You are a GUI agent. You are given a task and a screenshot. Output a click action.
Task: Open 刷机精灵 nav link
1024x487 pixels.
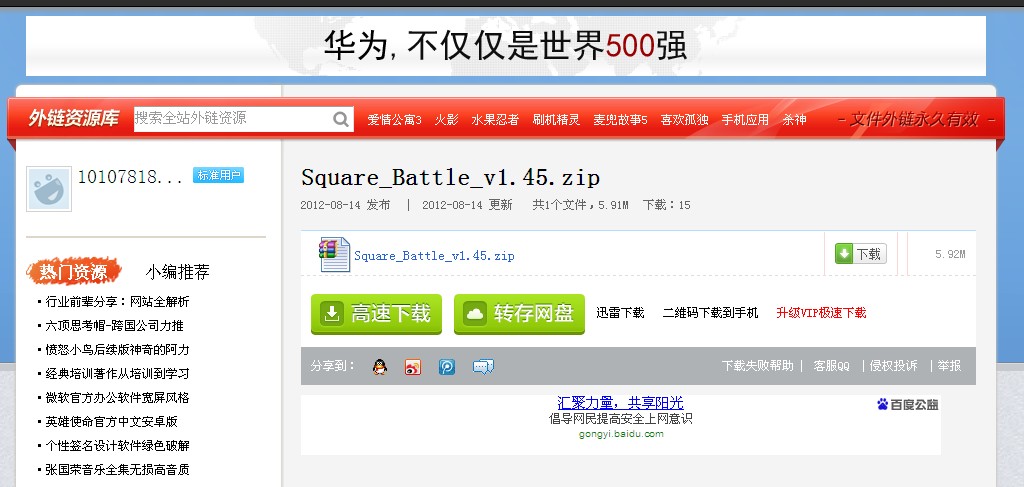[x=556, y=120]
